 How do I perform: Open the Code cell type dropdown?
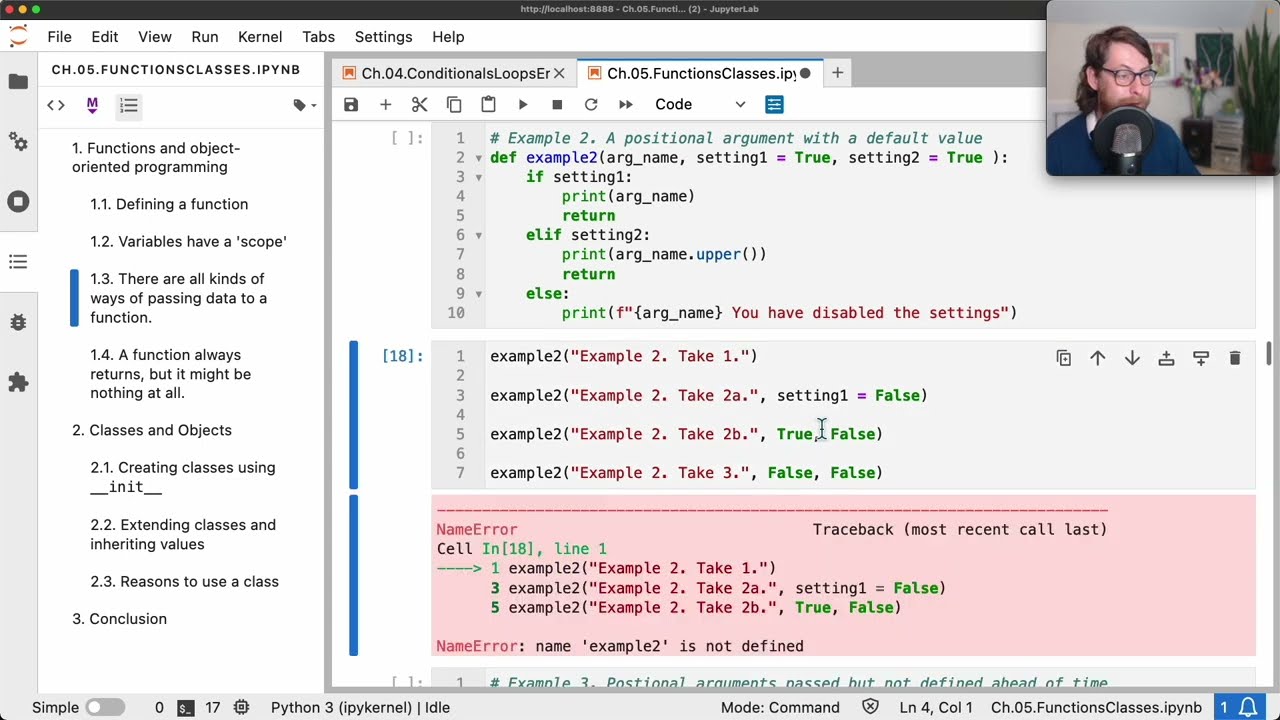700,104
